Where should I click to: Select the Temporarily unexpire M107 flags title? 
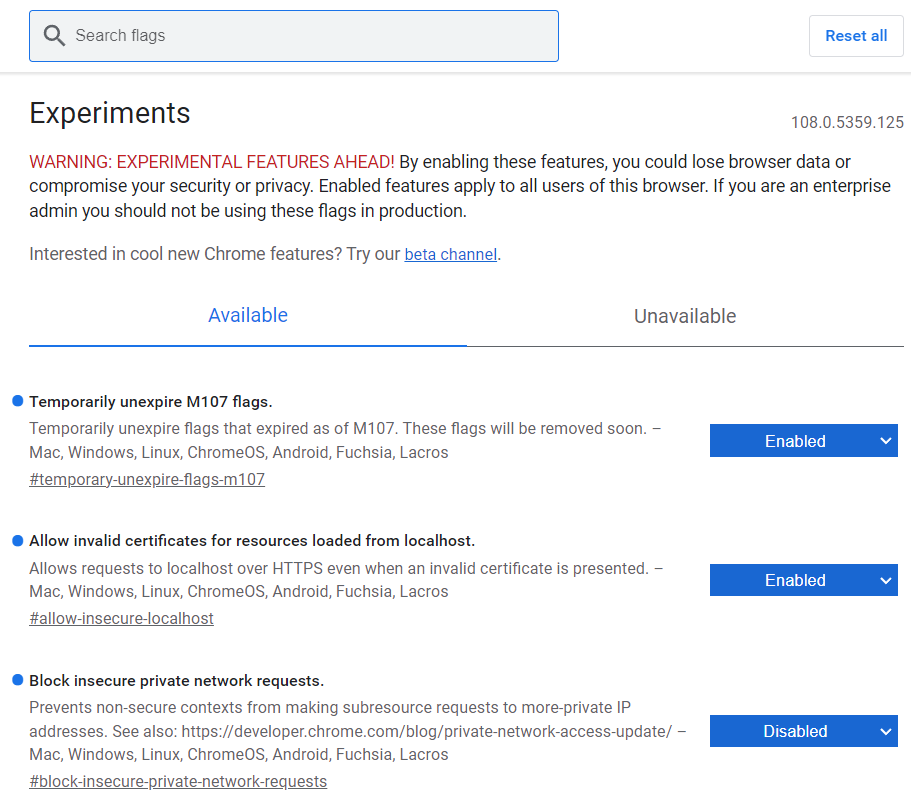click(150, 402)
